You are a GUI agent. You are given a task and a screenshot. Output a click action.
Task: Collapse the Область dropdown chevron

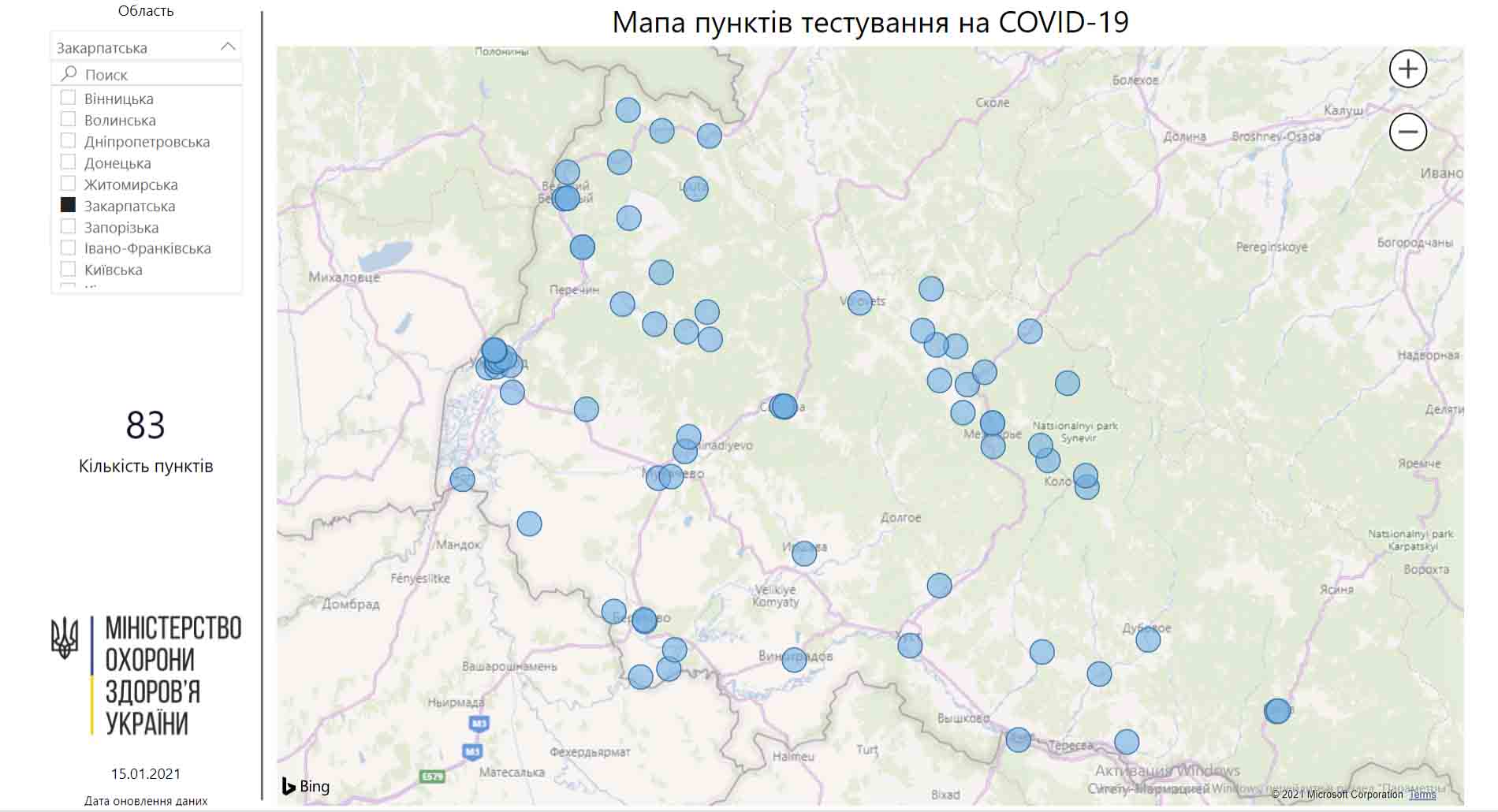point(228,47)
